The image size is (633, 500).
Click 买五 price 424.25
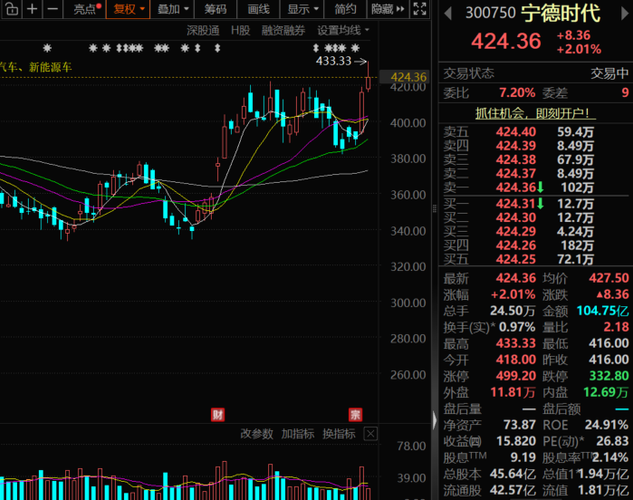click(516, 259)
